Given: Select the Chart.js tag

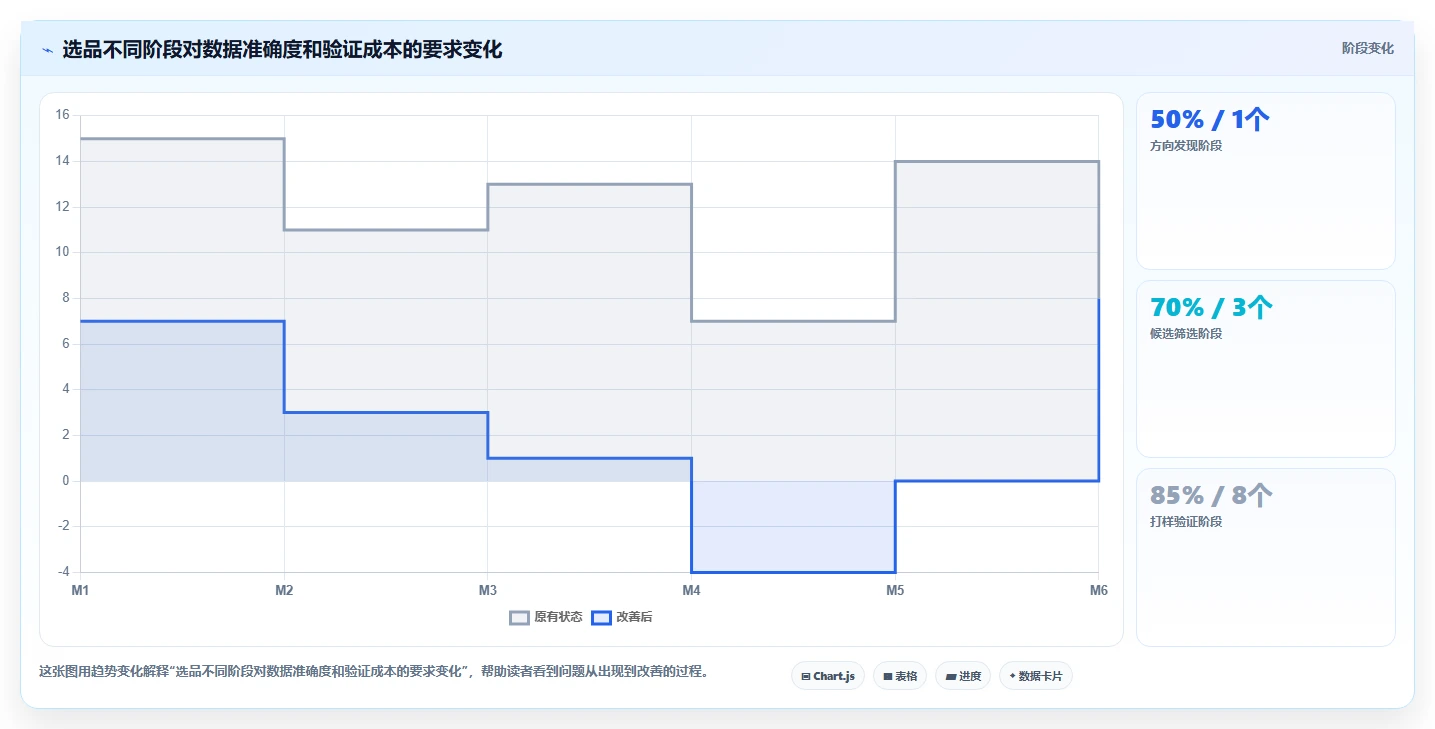Looking at the screenshot, I should point(828,676).
